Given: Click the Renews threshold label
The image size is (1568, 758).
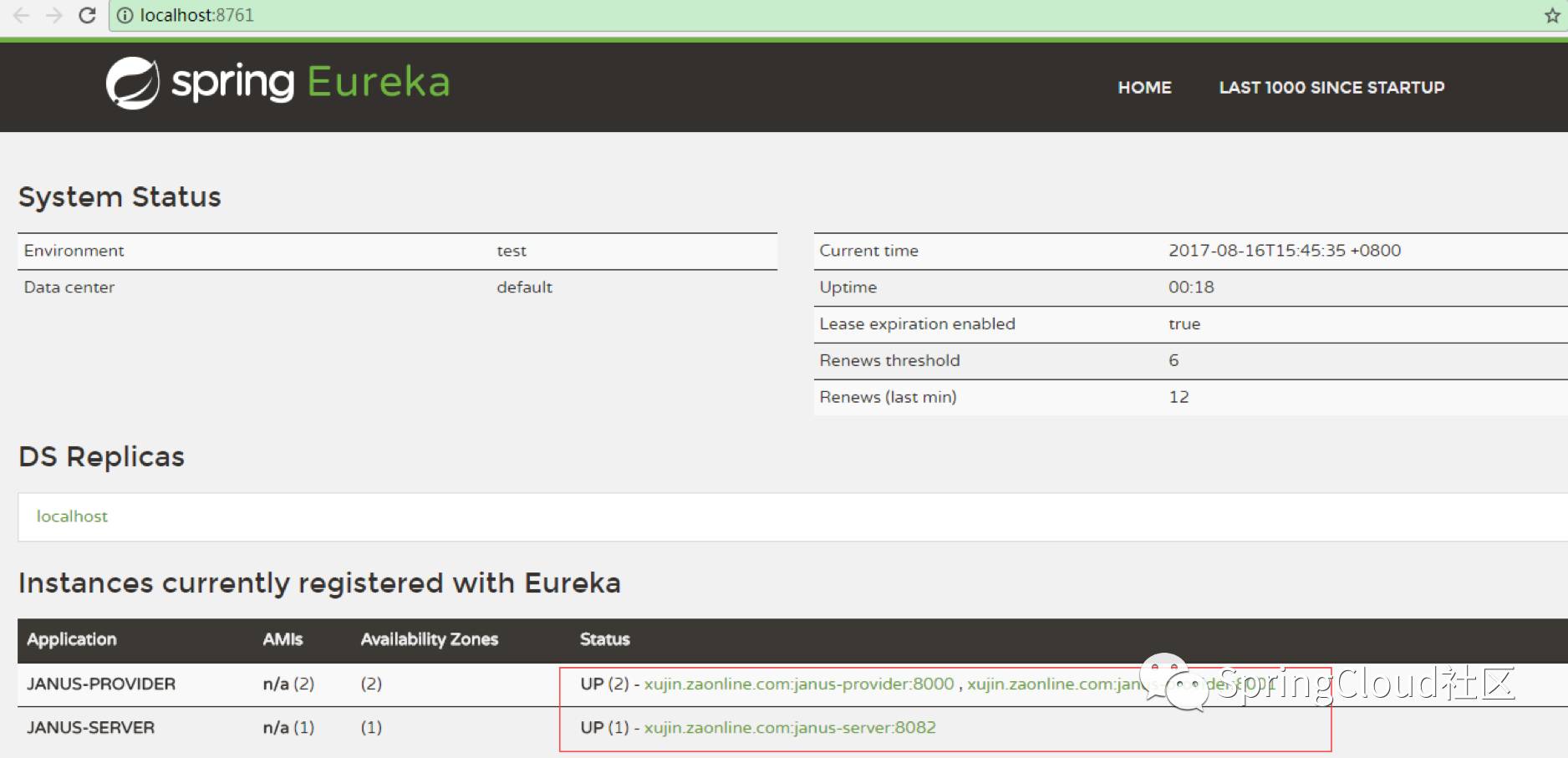Looking at the screenshot, I should coord(889,361).
